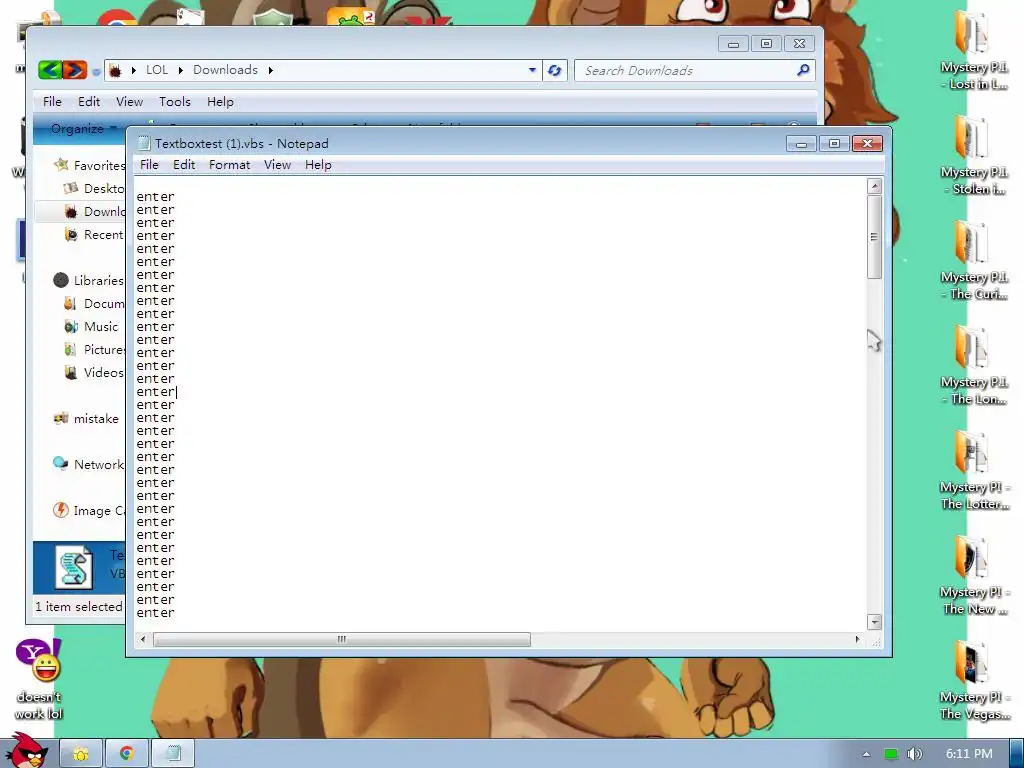
Task: Click the orange Forward arrow in Explorer
Action: click(74, 70)
